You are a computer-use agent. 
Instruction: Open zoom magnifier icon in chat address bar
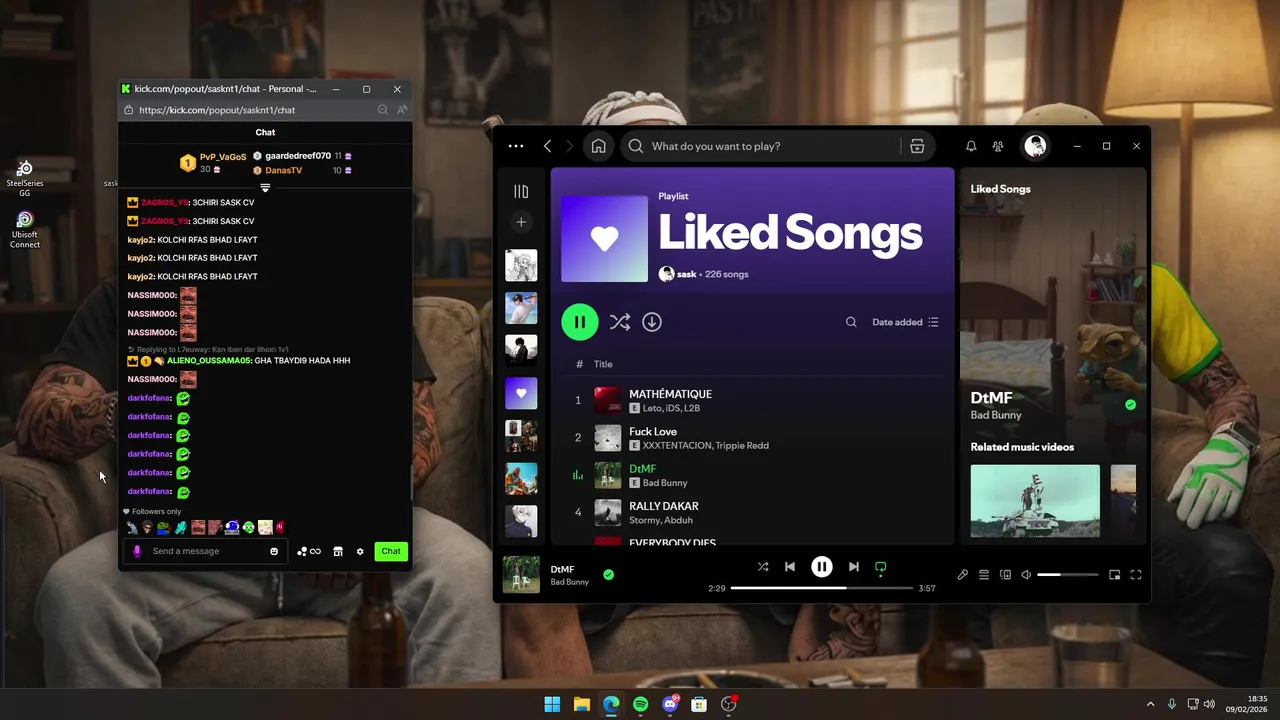tap(382, 110)
